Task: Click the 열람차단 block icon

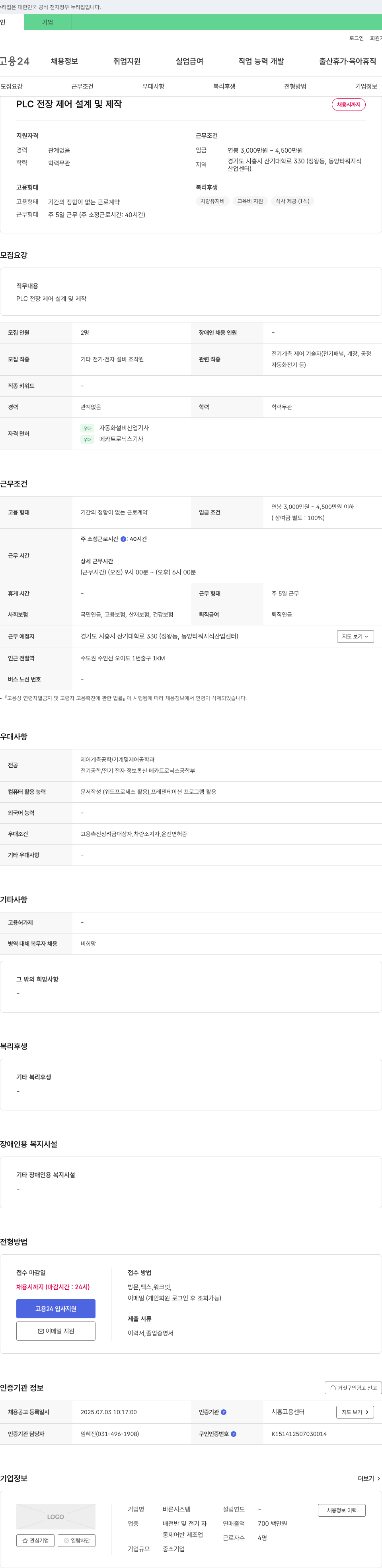Action: (66, 1540)
